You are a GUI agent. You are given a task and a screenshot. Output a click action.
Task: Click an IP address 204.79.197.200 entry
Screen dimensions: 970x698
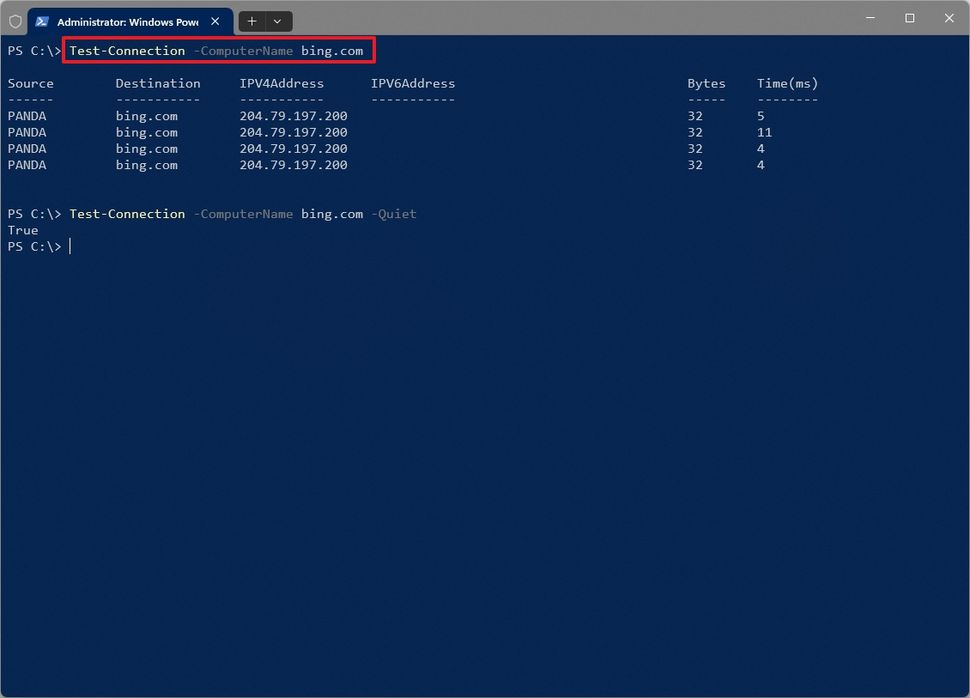pos(293,116)
